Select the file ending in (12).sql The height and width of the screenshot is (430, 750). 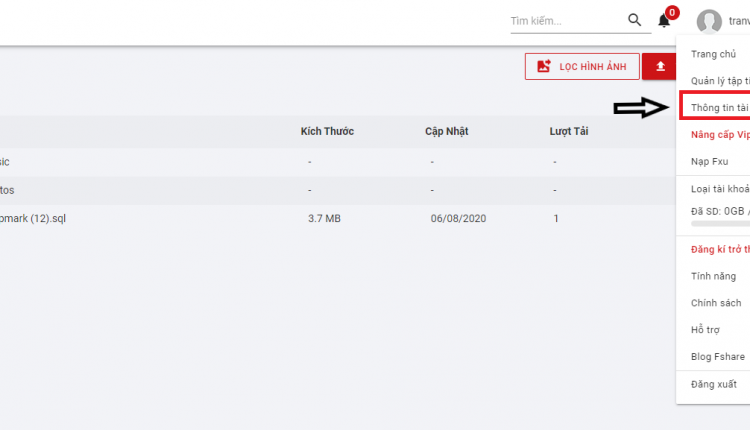click(x=33, y=219)
